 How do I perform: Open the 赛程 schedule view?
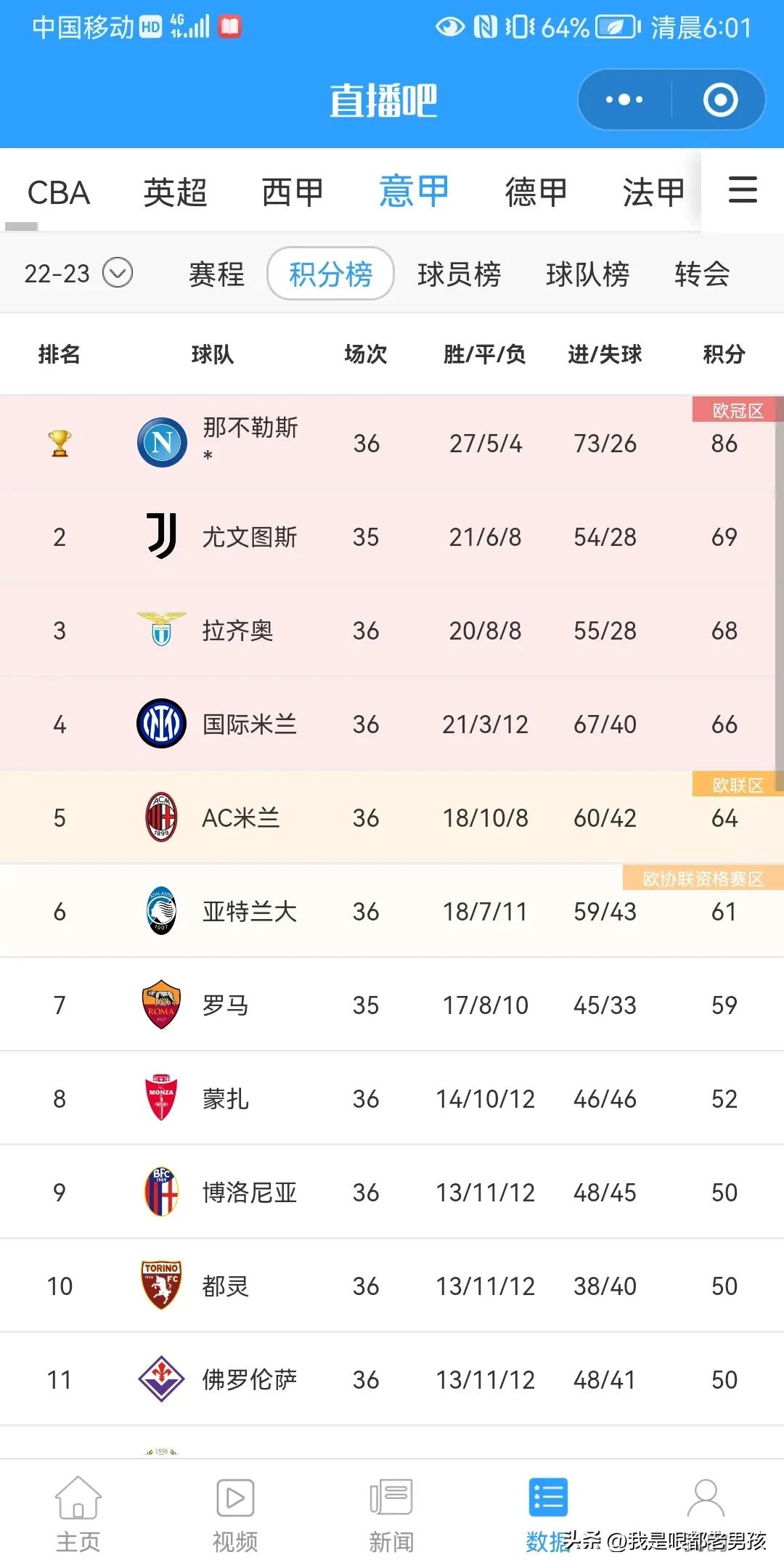click(x=216, y=274)
